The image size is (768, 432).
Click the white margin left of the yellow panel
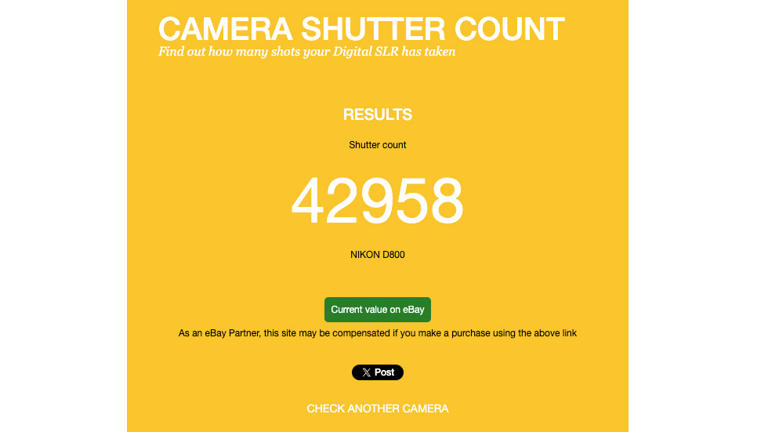pyautogui.click(x=63, y=216)
